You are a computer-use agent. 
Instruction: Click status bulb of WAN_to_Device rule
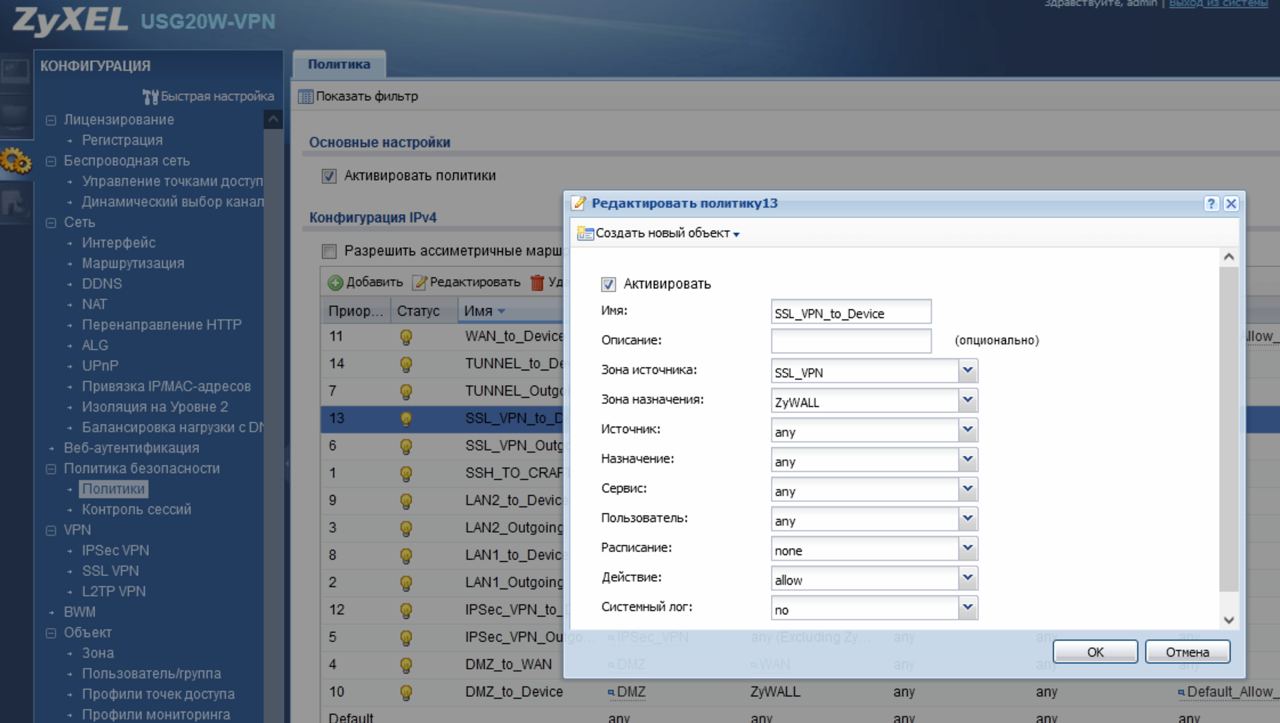click(406, 337)
